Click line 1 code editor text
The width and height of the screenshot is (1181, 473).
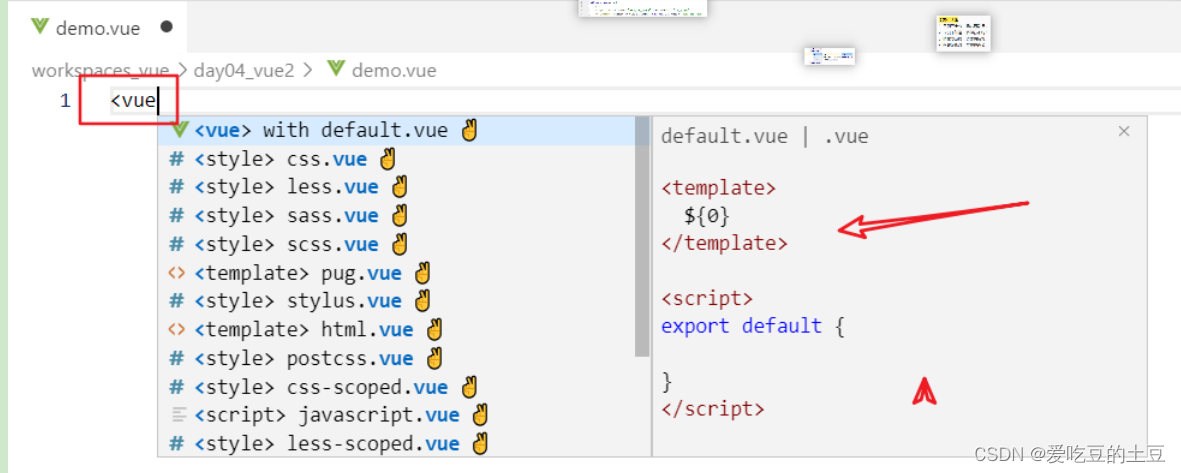(x=134, y=101)
